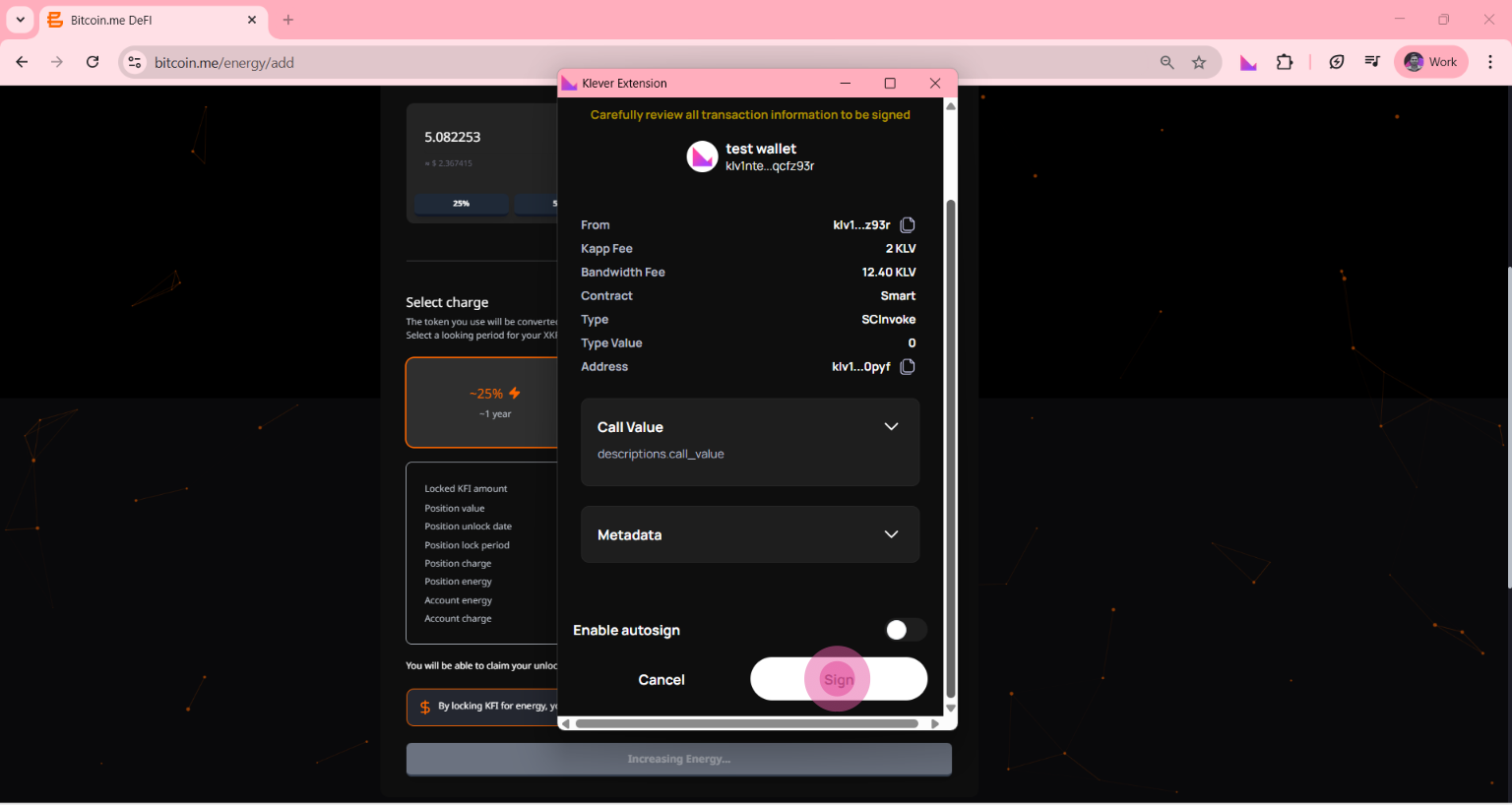Open the browser Extensions puzzle icon
This screenshot has width=1512, height=805.
(x=1285, y=62)
